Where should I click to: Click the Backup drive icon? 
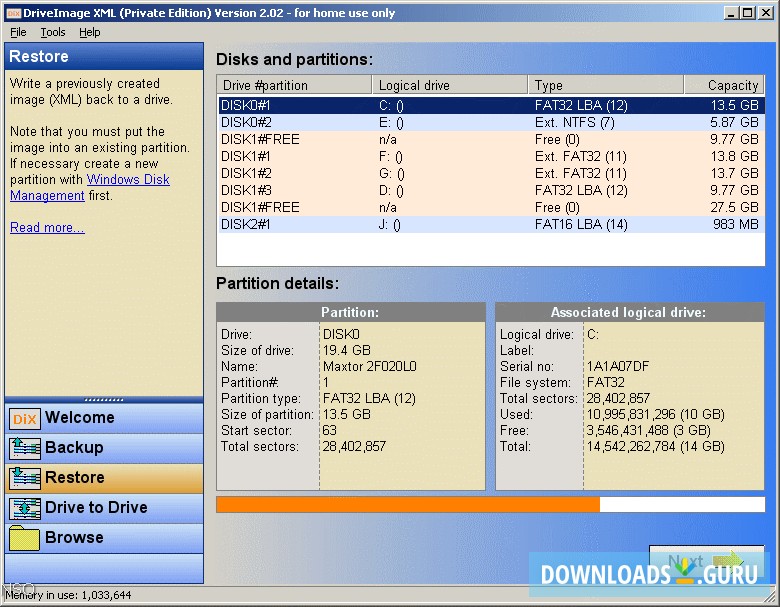point(24,449)
